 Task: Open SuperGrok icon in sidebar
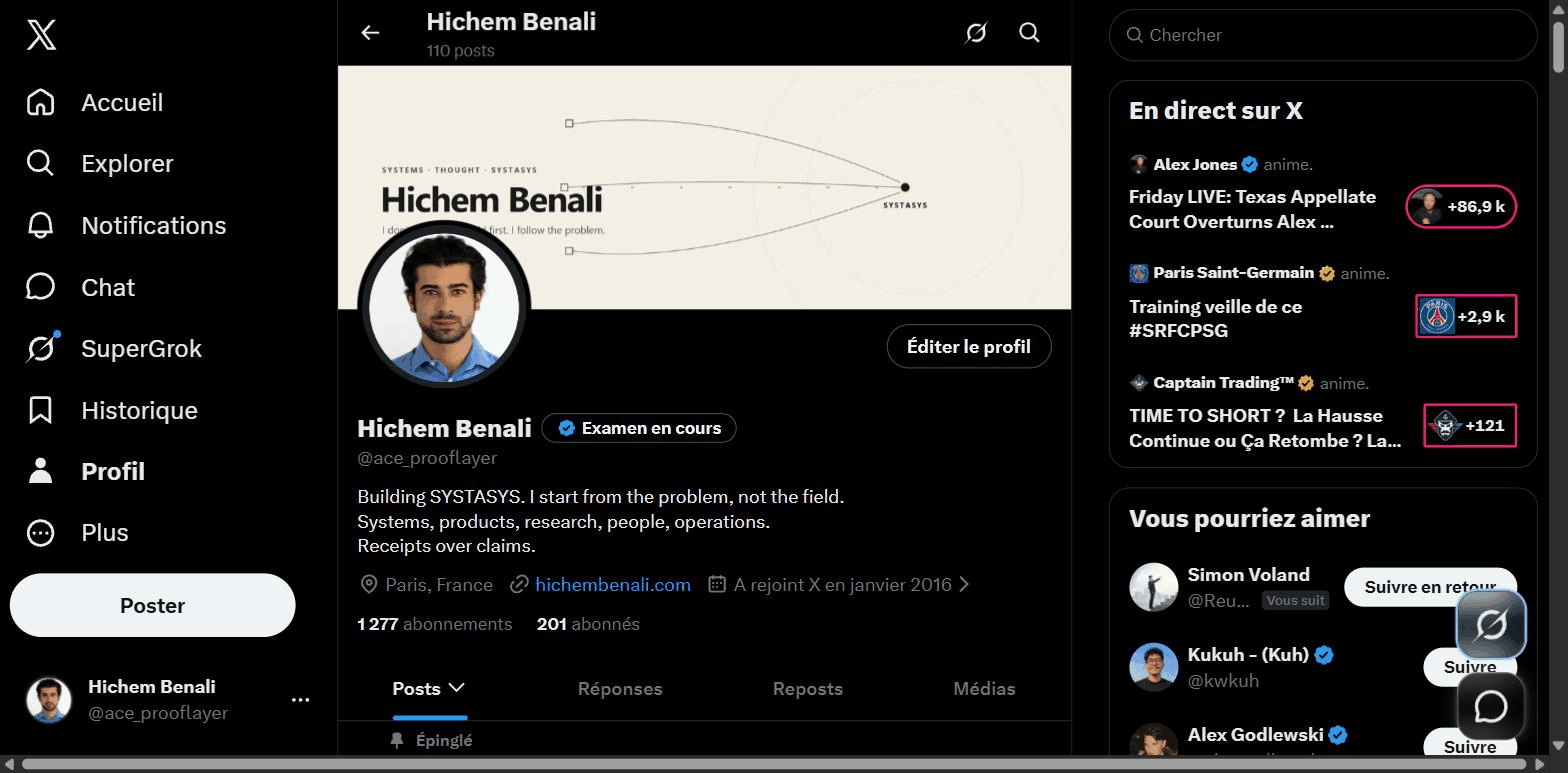click(41, 348)
